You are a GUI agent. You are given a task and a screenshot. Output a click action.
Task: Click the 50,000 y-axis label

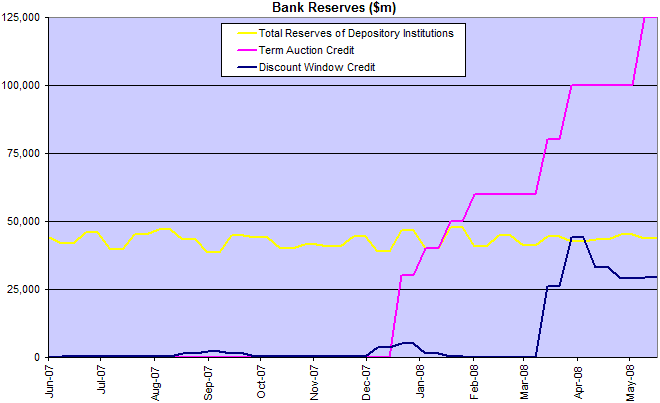coord(23,221)
